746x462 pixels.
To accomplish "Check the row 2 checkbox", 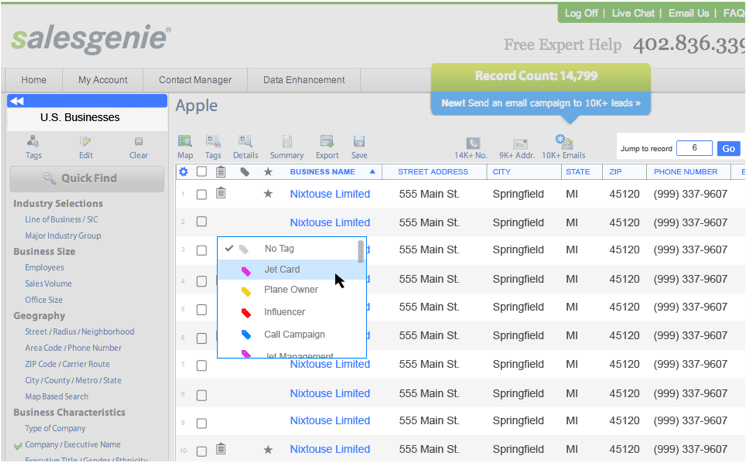I will point(202,221).
